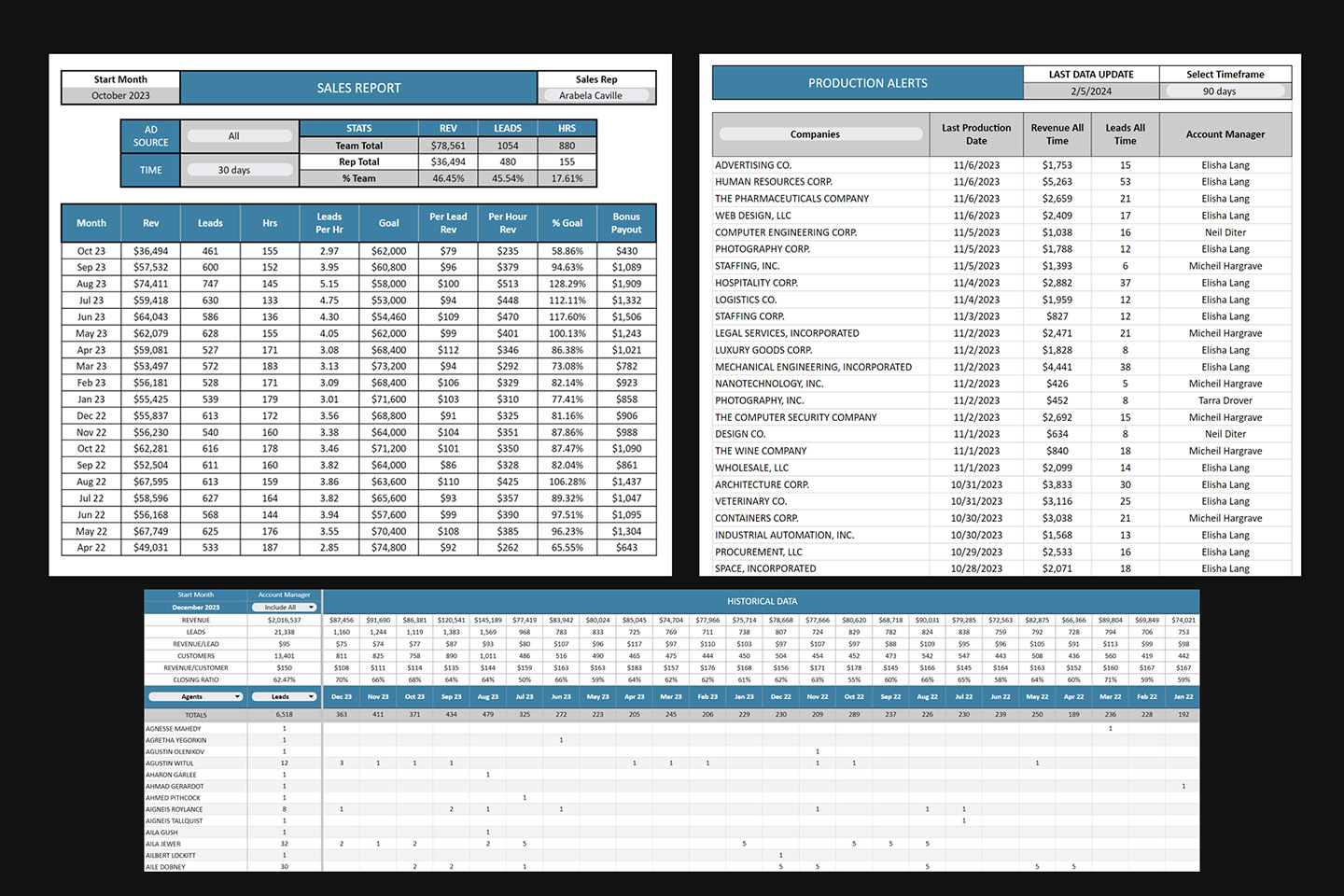The image size is (1344, 896).
Task: Select the REVENUE/CUSTOMER row label
Action: 196,667
